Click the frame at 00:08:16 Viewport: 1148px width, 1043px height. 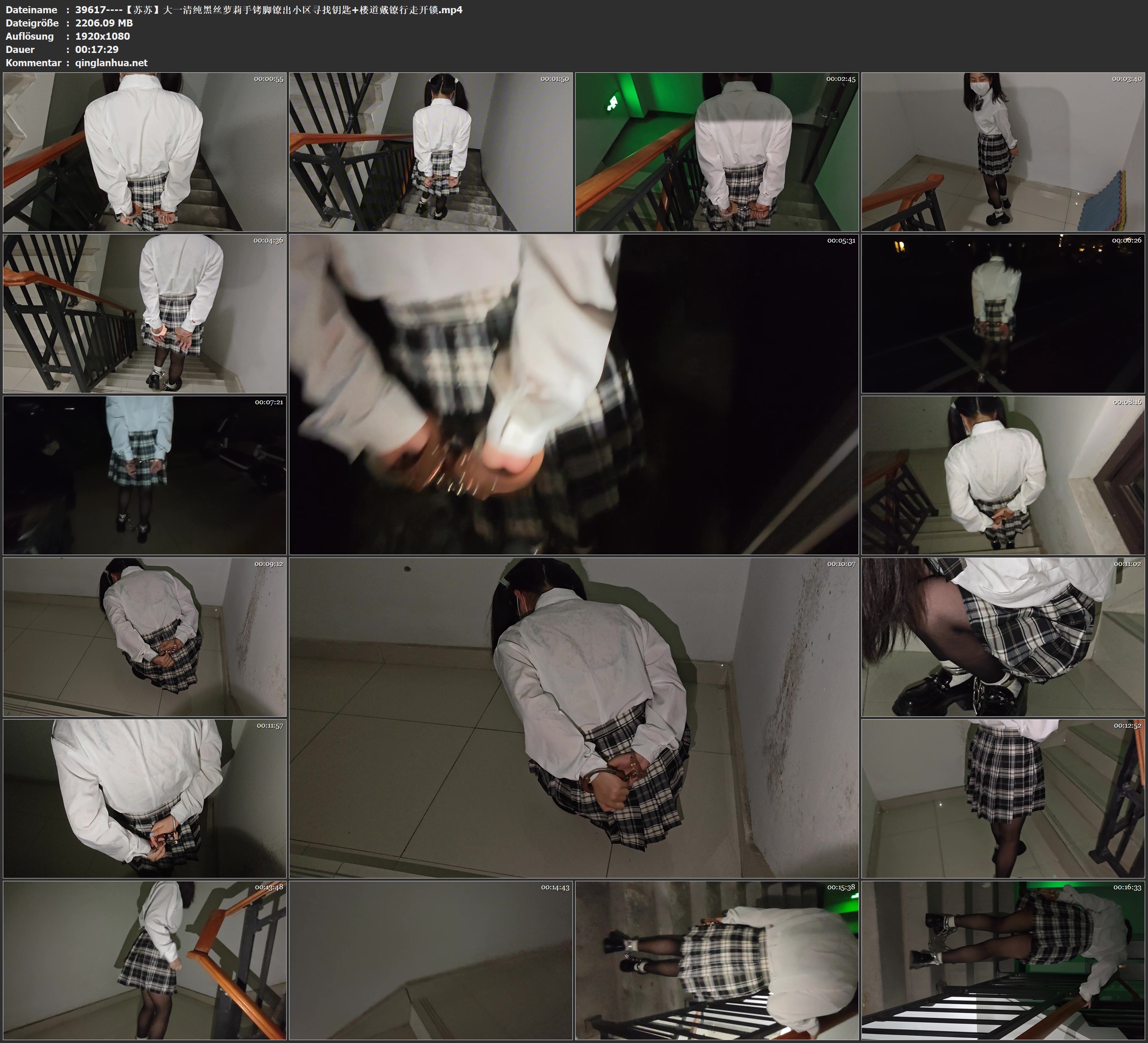[x=1003, y=475]
